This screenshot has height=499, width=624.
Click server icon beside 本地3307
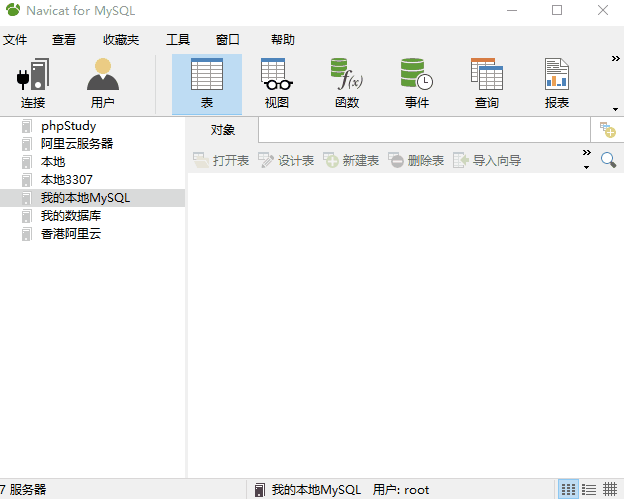pos(26,180)
